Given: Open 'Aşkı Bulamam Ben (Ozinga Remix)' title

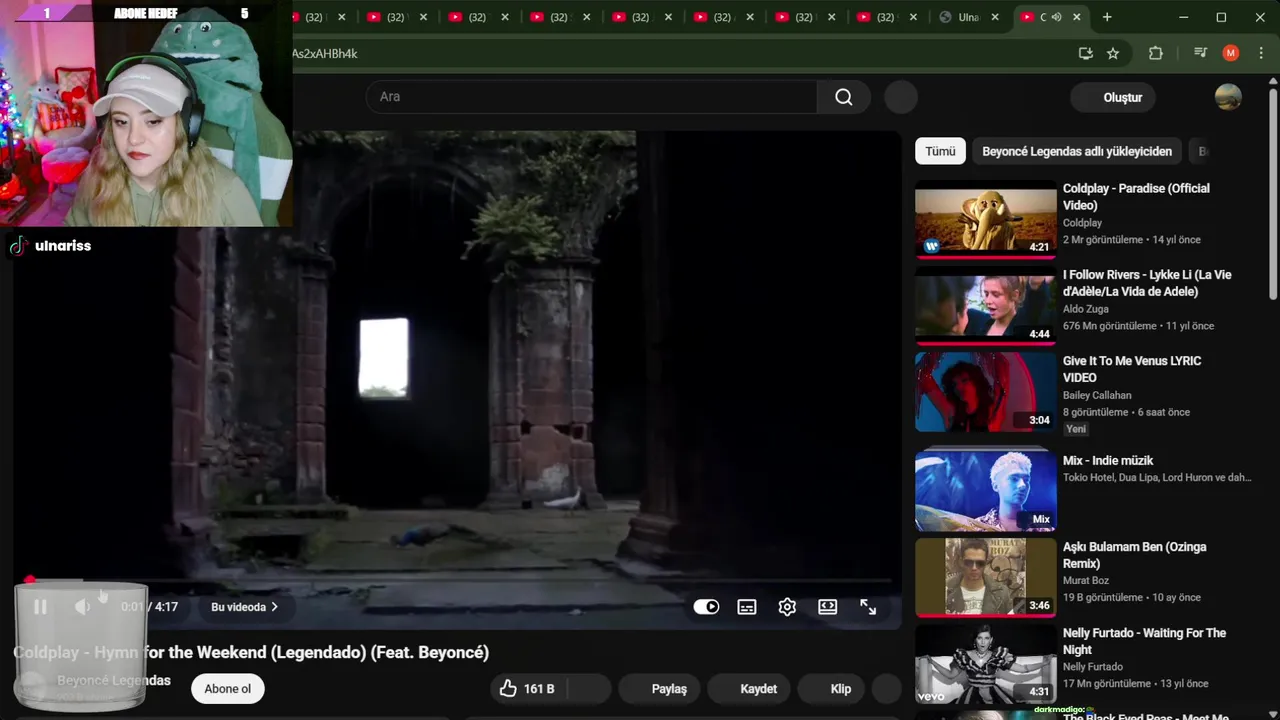Looking at the screenshot, I should pos(1134,555).
